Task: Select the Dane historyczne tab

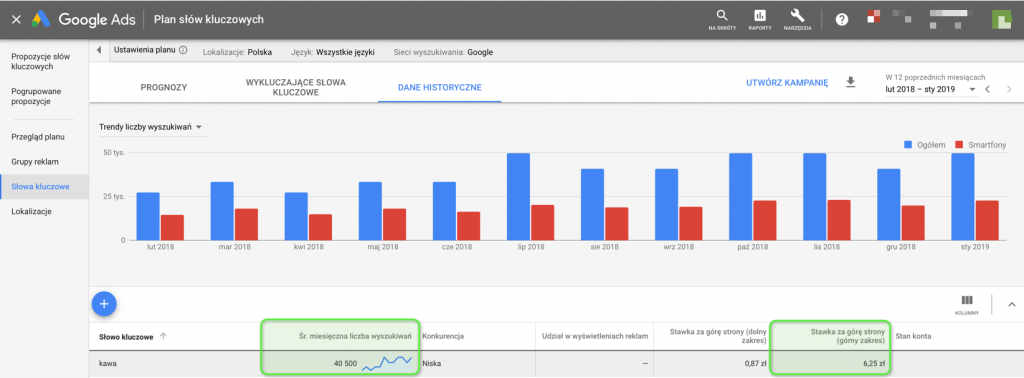Action: [440, 87]
